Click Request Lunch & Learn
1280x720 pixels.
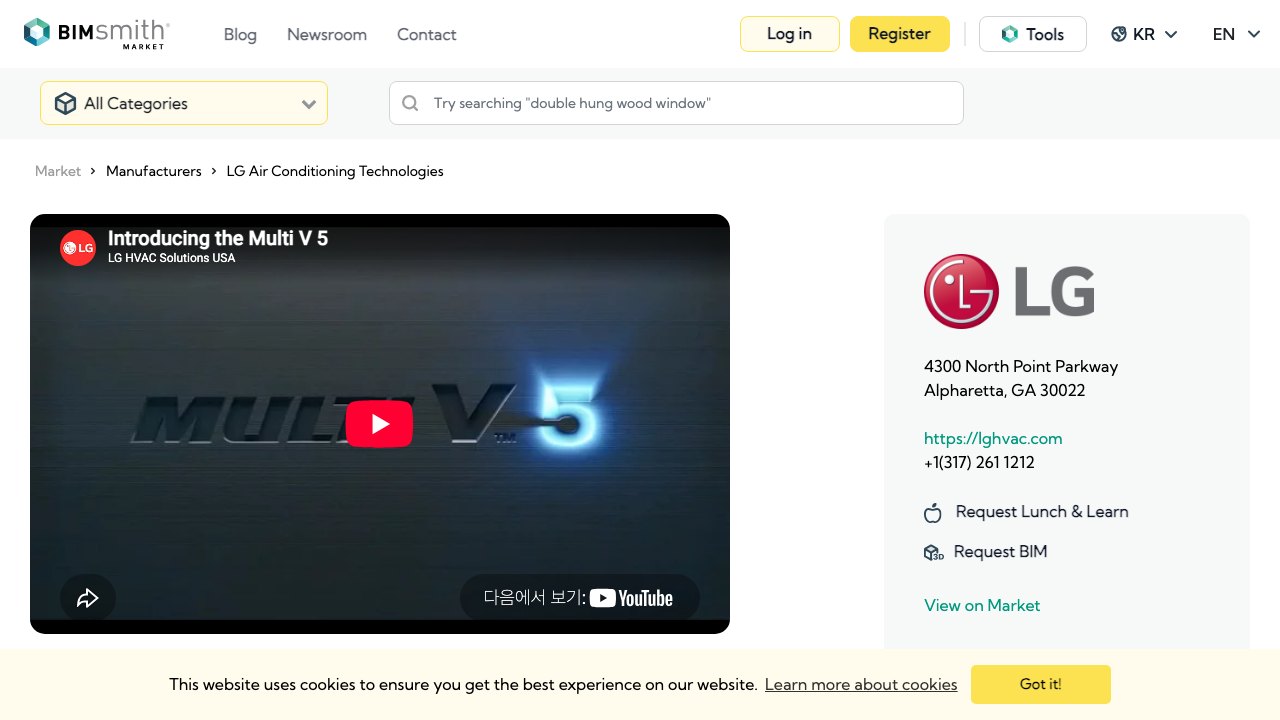pyautogui.click(x=1027, y=512)
